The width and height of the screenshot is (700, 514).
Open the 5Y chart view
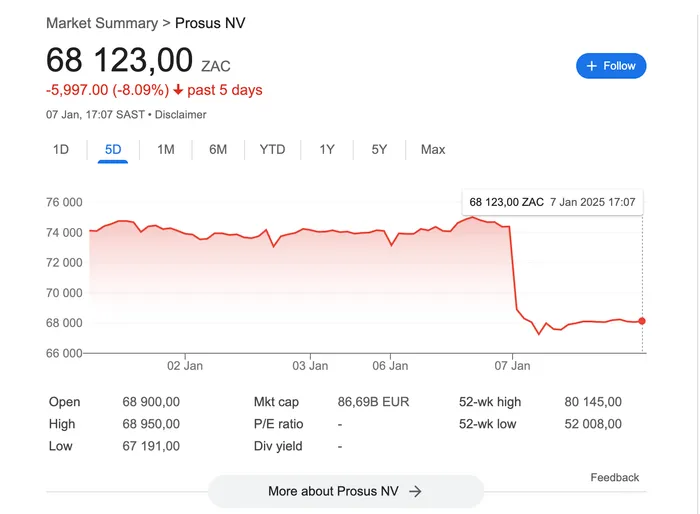379,150
